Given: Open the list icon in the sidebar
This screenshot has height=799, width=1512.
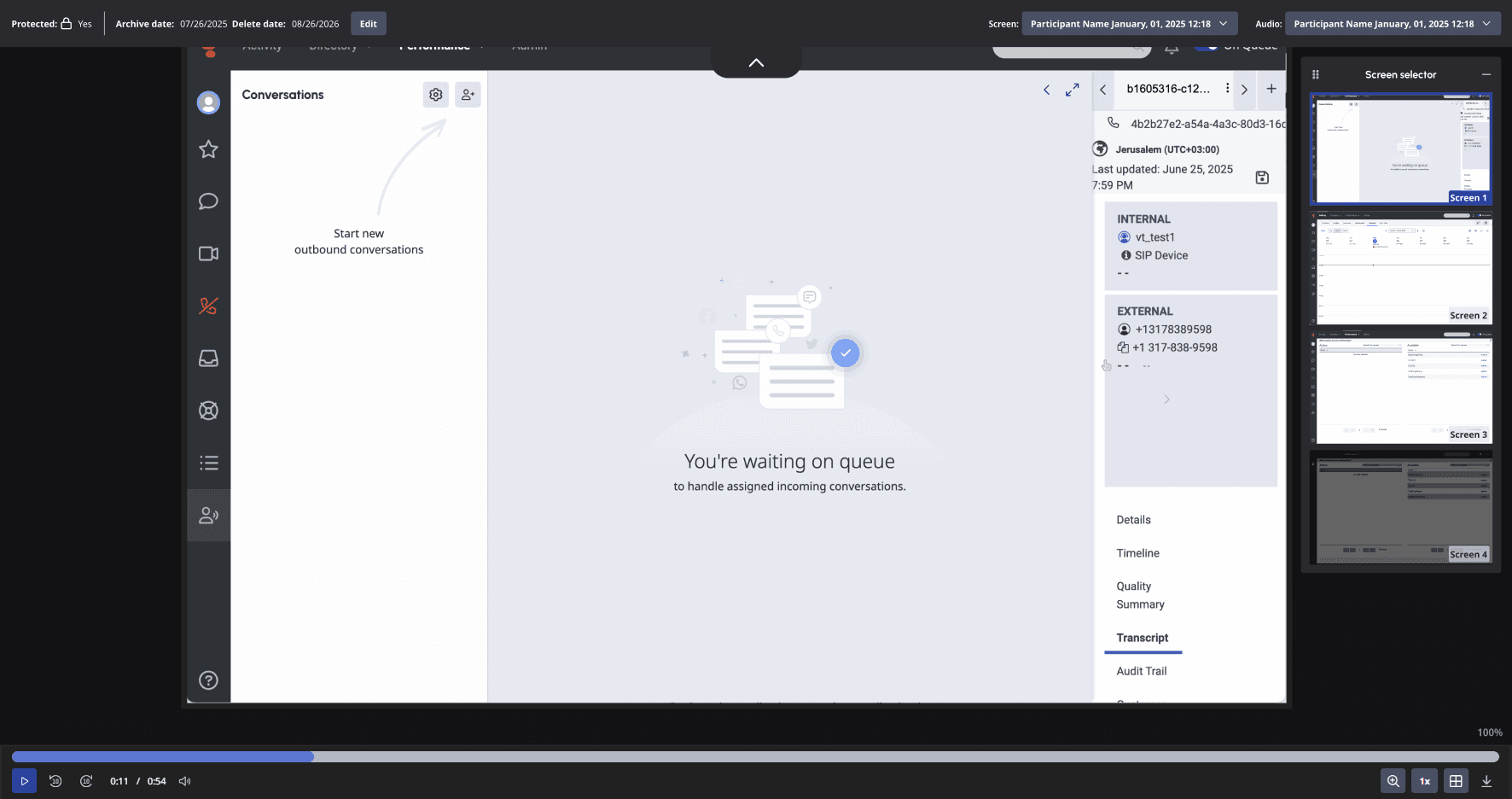Looking at the screenshot, I should (208, 463).
